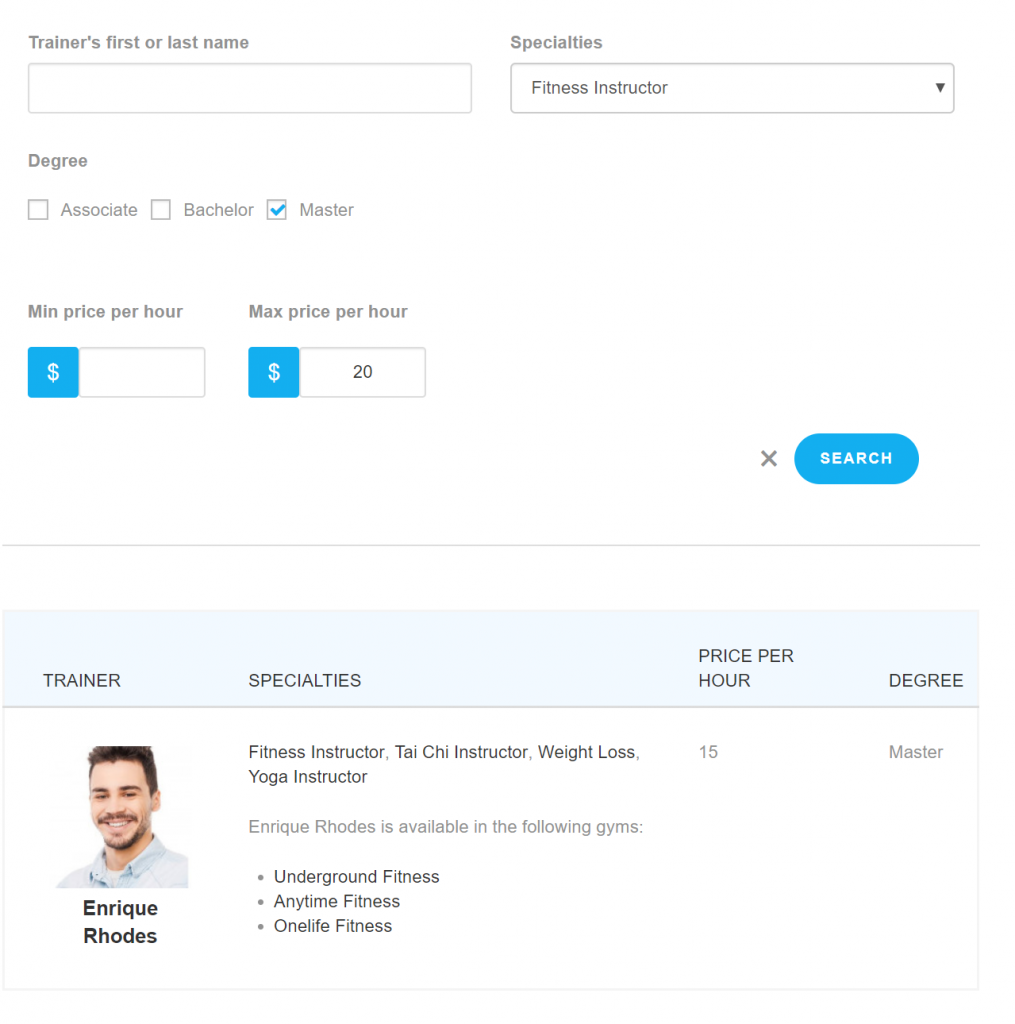This screenshot has height=1024, width=1015.
Task: Open the Yoga Instructor specialty link
Action: pos(307,777)
